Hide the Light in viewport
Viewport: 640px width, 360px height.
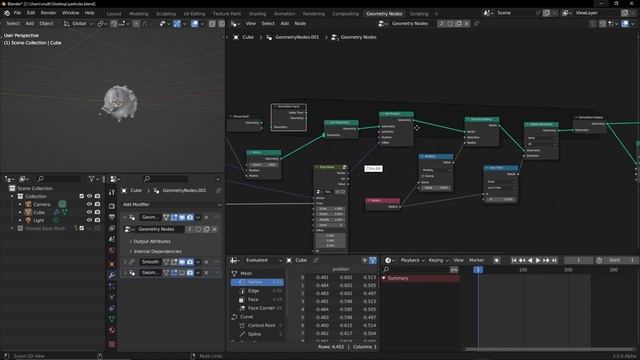click(x=89, y=220)
